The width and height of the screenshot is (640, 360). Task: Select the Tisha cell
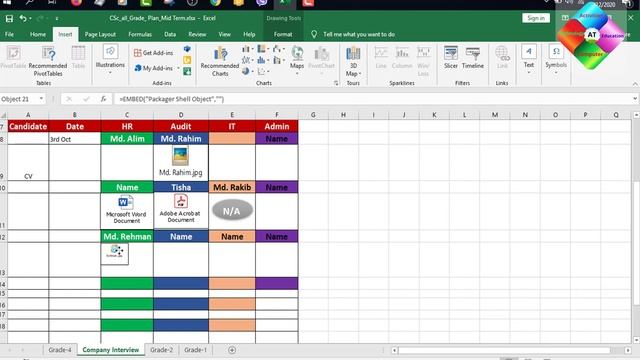pos(181,187)
